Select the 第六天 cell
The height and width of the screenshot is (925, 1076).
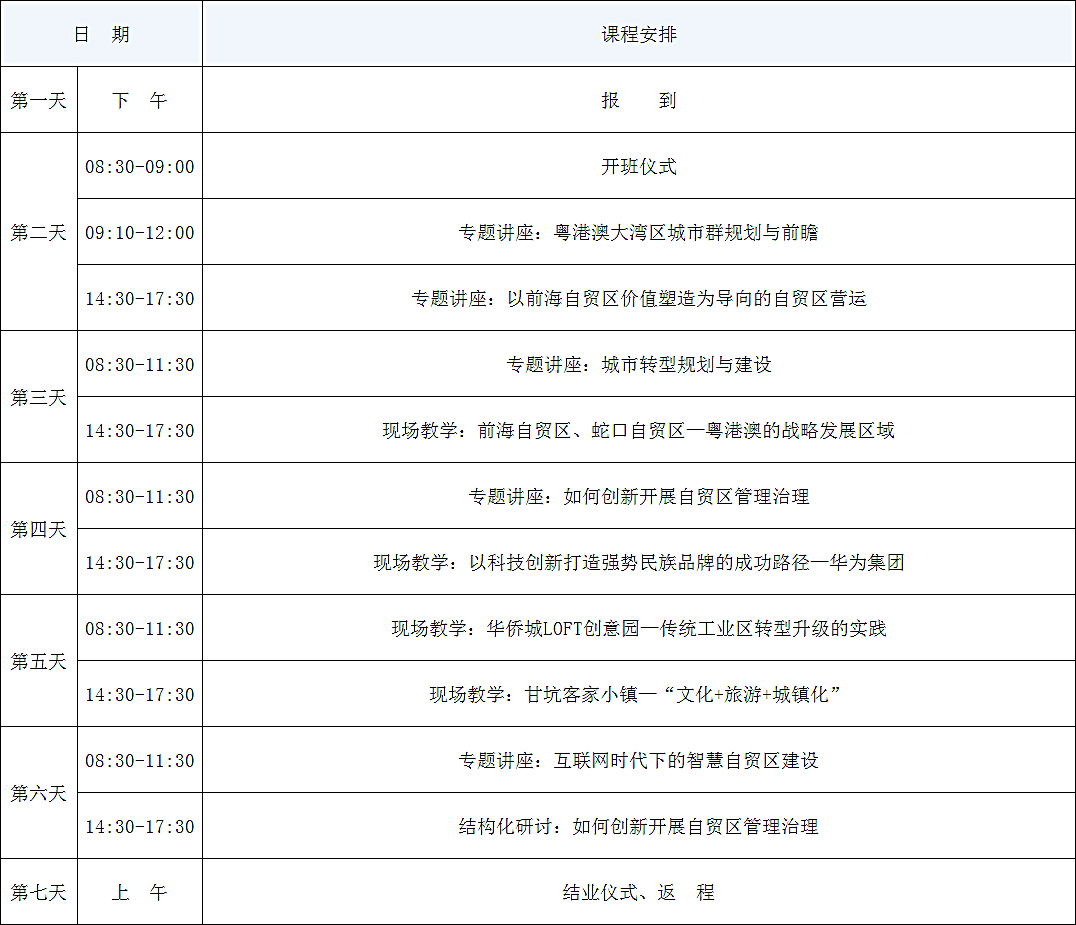[39, 793]
